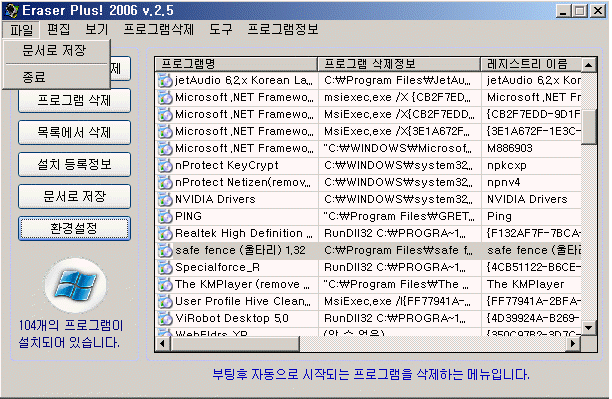
Task: Select the nProtect KeyCrypt entry
Action: click(227, 166)
